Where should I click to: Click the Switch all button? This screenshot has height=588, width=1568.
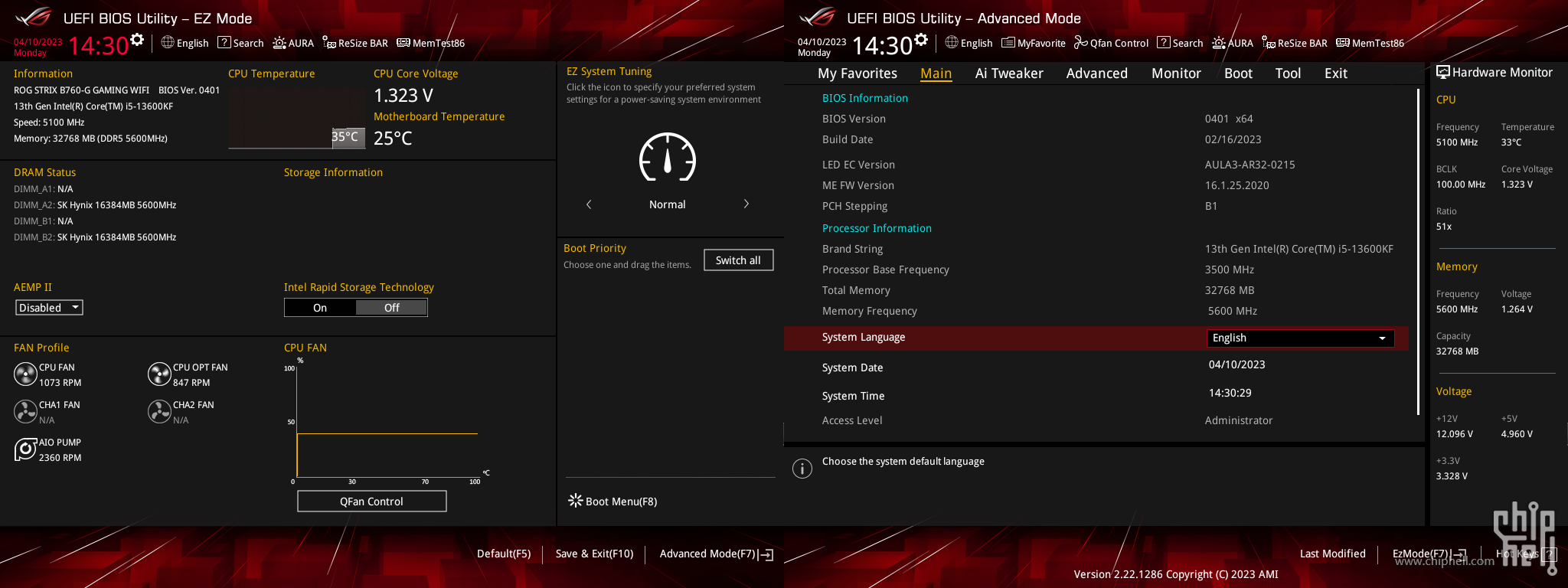coord(738,260)
